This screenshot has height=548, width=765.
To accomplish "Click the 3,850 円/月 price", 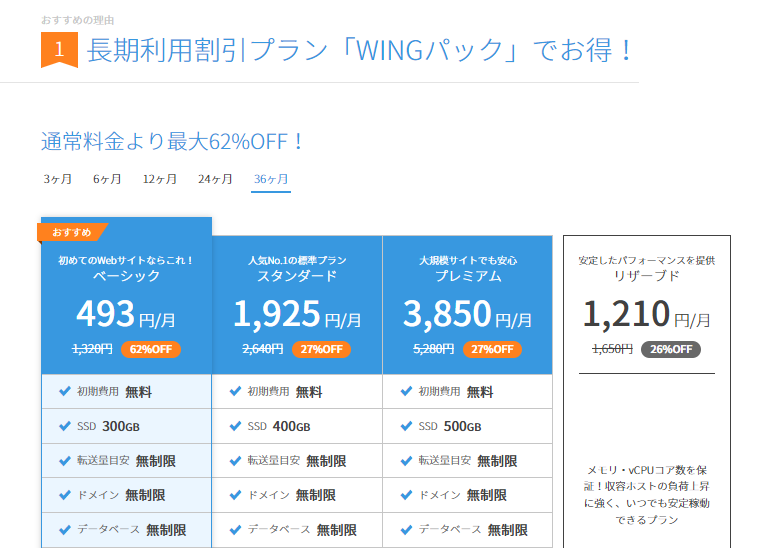I will 467,313.
